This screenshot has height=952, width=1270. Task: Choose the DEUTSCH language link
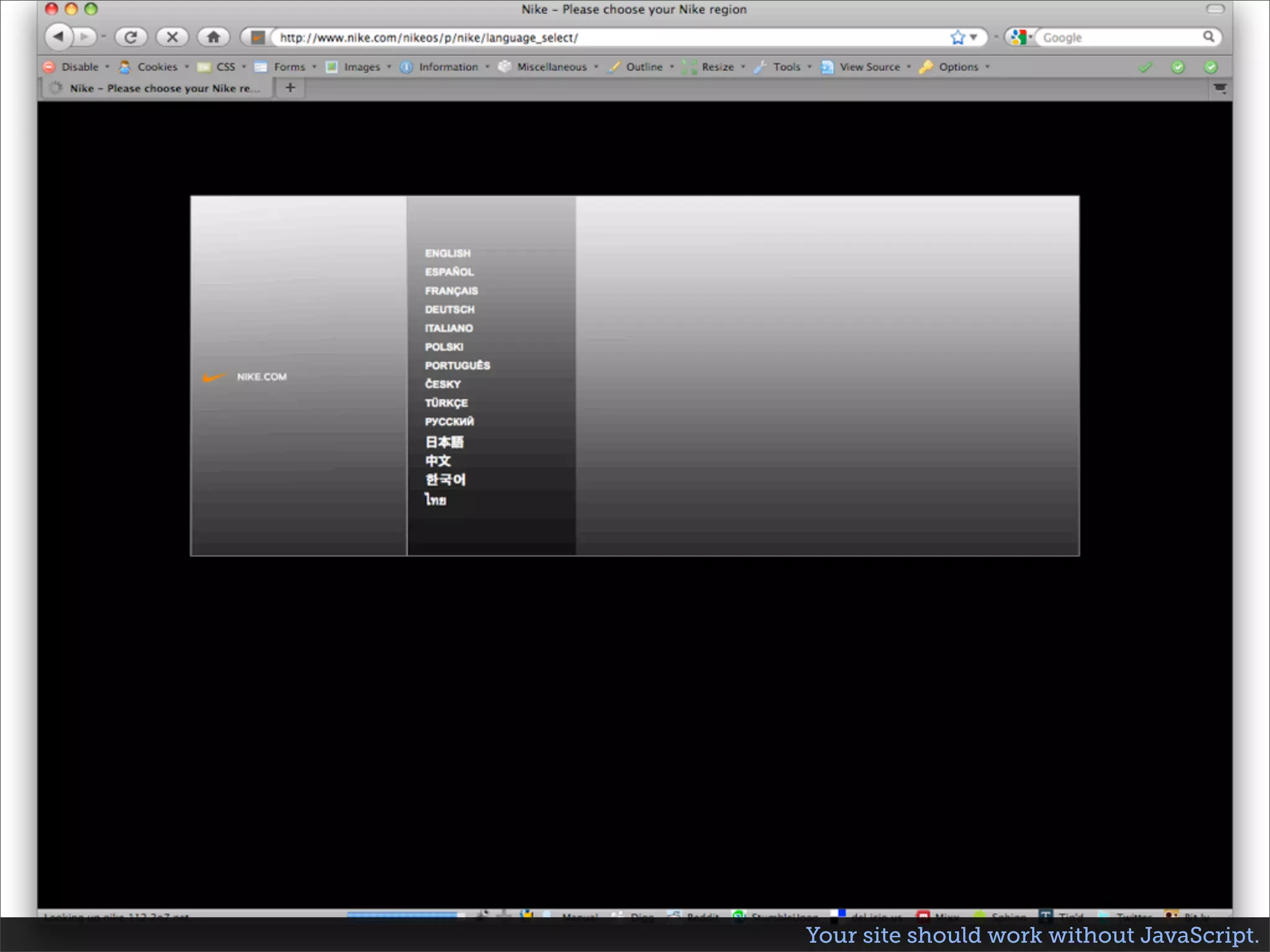click(450, 309)
